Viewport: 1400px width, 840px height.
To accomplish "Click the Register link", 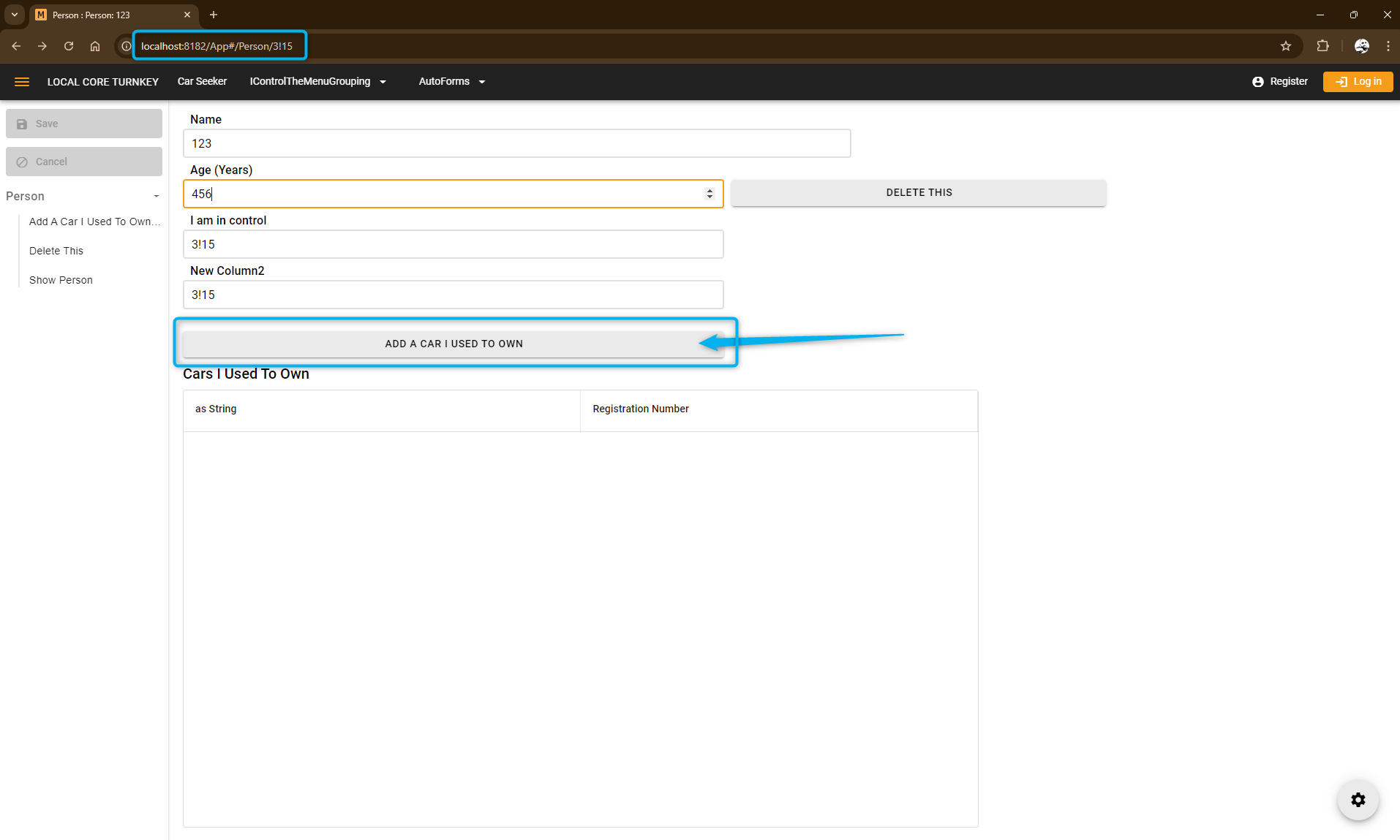I will click(1280, 82).
